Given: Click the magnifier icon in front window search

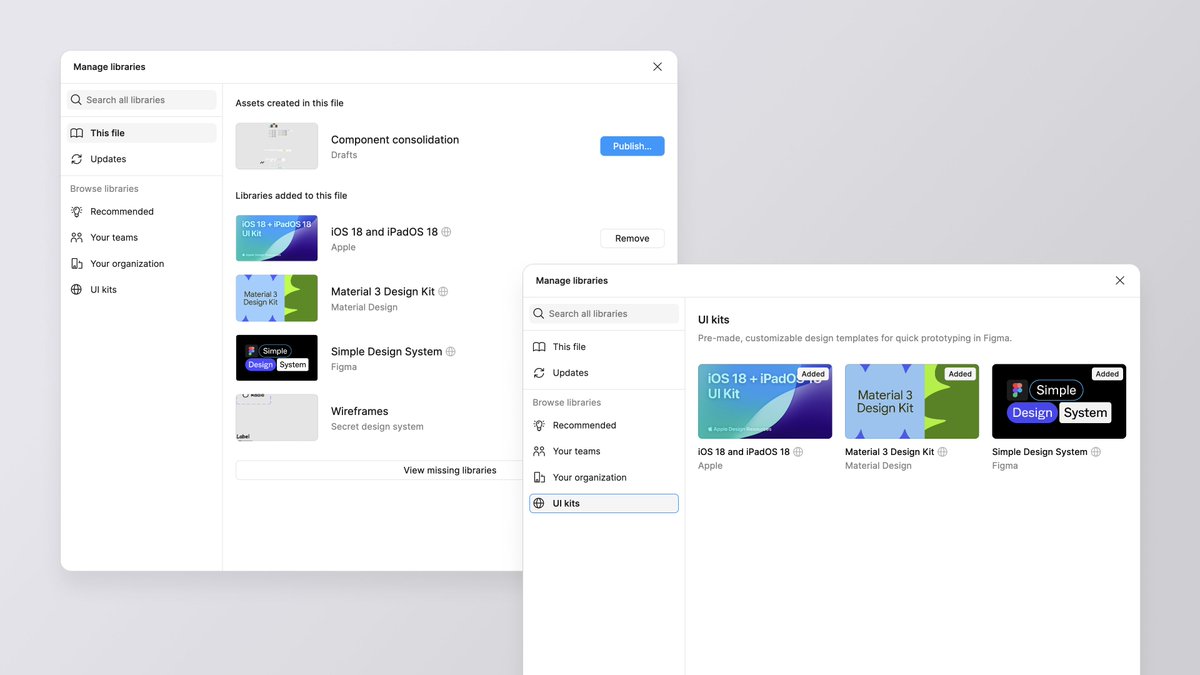Looking at the screenshot, I should click(x=539, y=314).
